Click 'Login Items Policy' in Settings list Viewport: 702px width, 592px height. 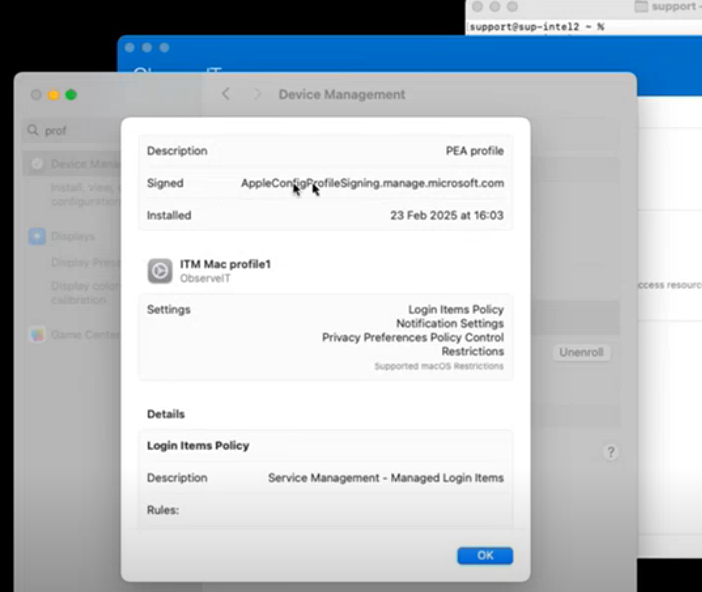click(456, 309)
